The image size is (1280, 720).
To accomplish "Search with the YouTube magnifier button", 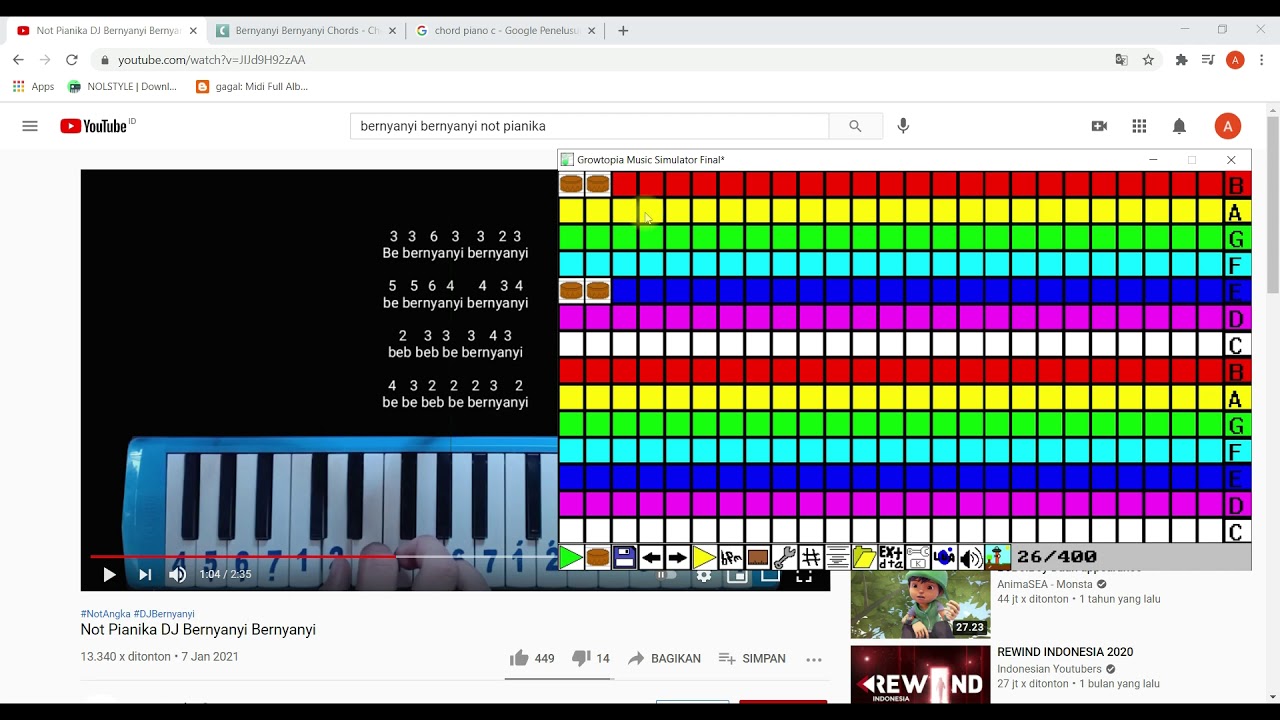I will tap(855, 126).
